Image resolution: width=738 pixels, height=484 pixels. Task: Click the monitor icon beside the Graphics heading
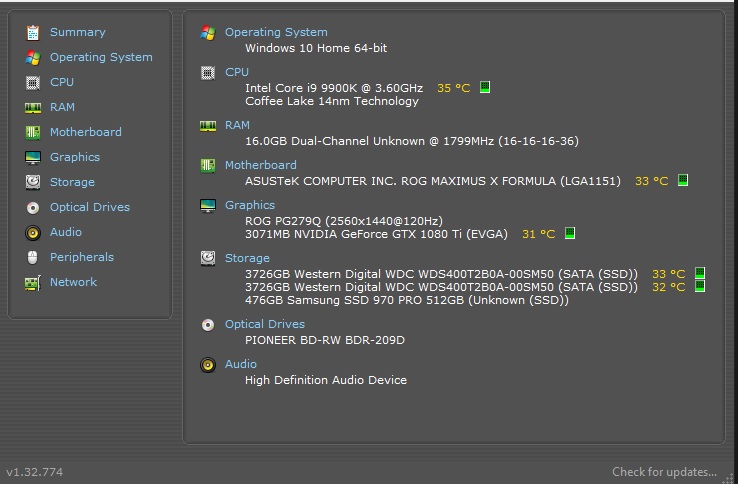click(208, 205)
